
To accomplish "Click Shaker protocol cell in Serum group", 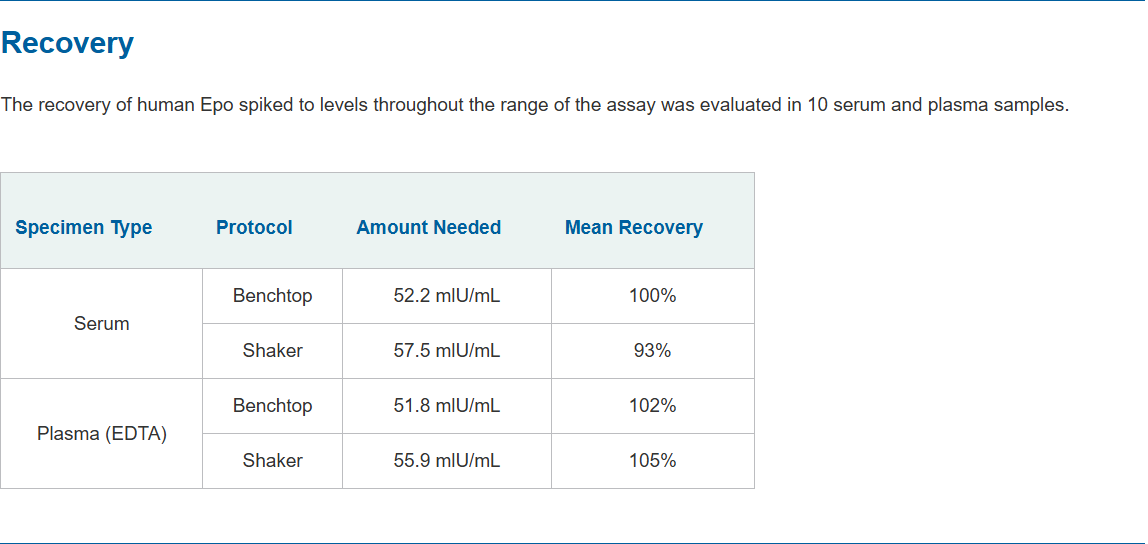I will tap(272, 351).
